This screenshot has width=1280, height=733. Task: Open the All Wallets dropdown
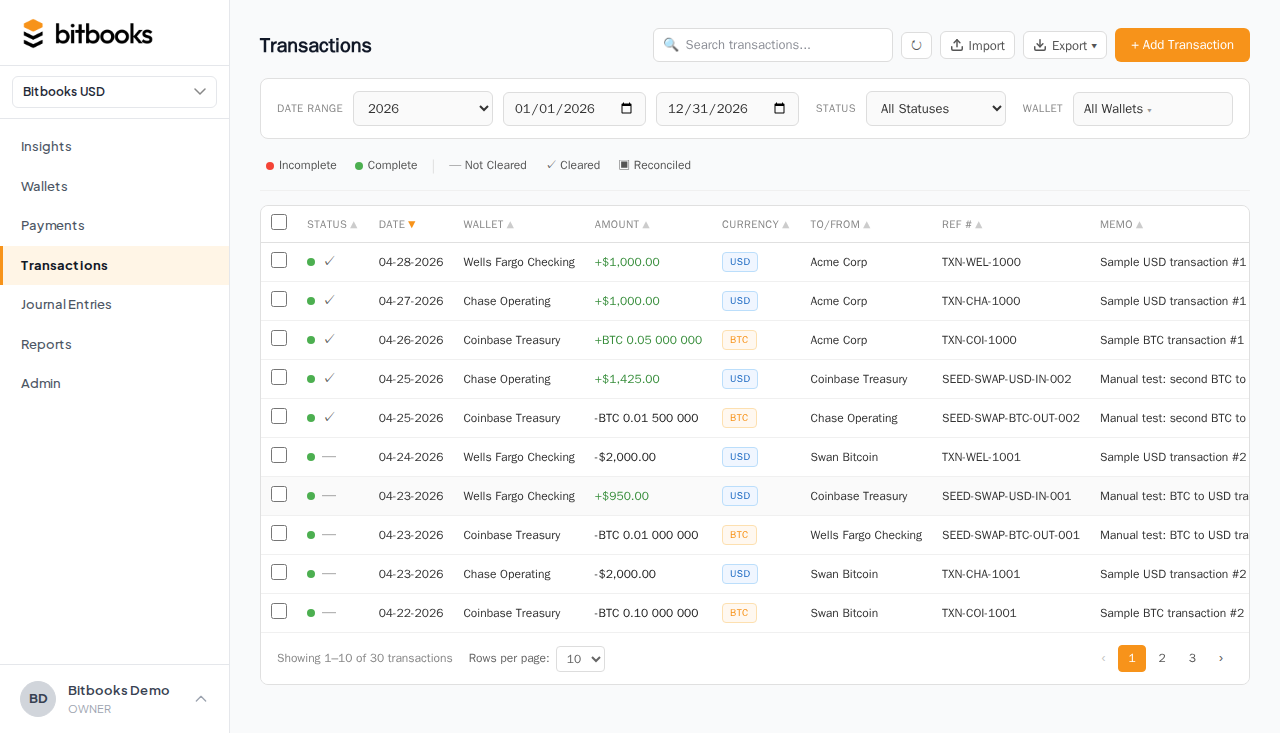1153,109
